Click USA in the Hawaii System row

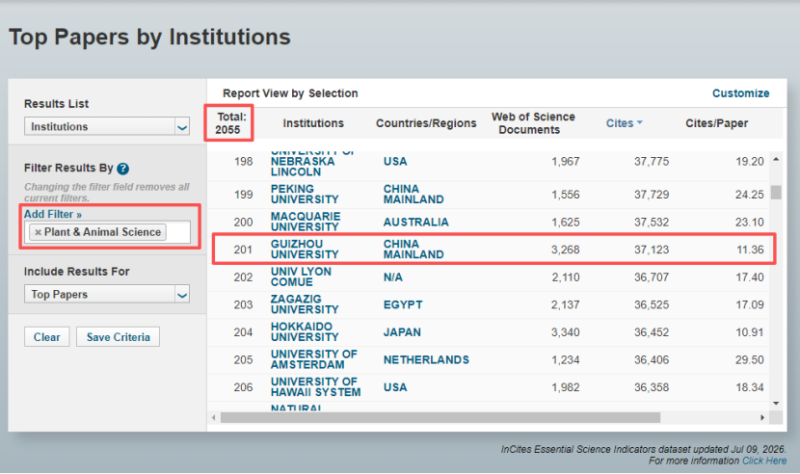395,387
